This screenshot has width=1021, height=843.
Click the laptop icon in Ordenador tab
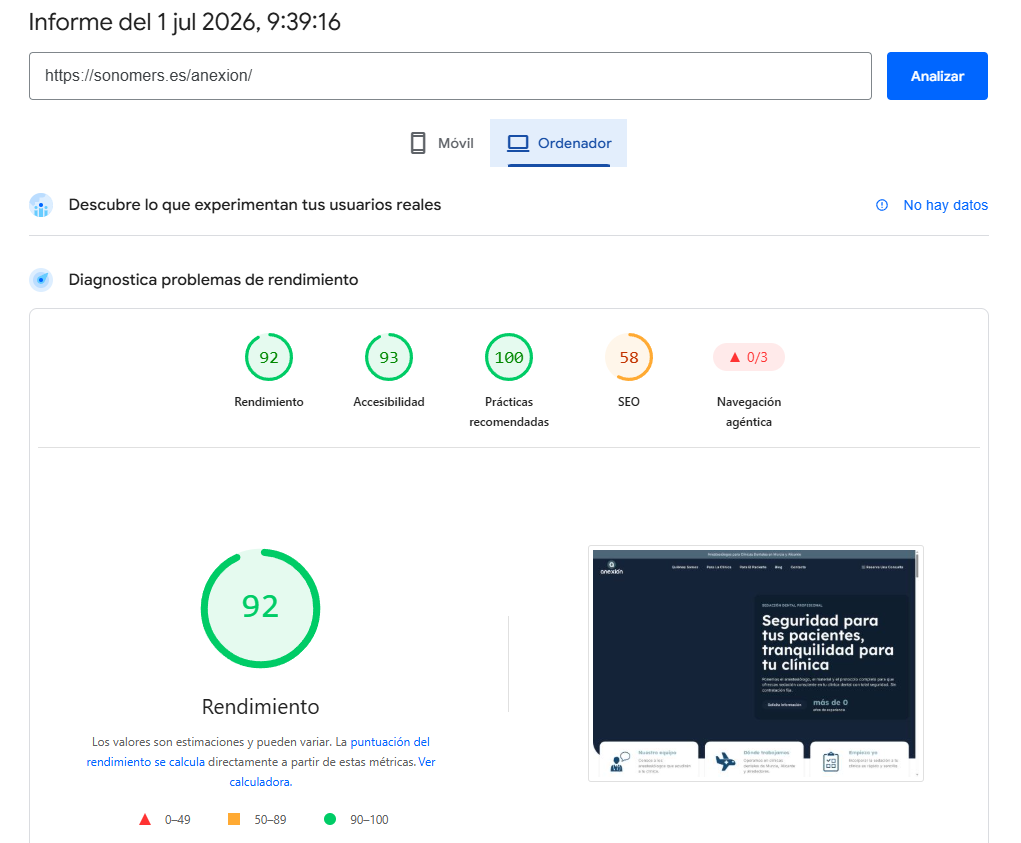[518, 143]
